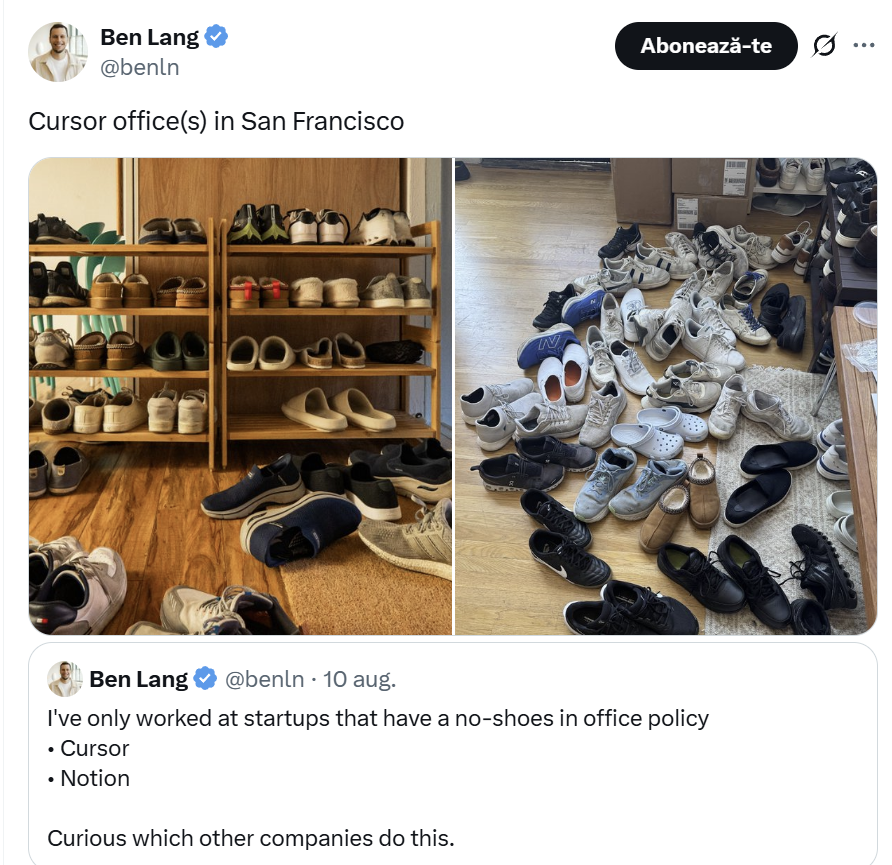
Task: Click the @benln handle under the author name
Action: pyautogui.click(x=140, y=68)
